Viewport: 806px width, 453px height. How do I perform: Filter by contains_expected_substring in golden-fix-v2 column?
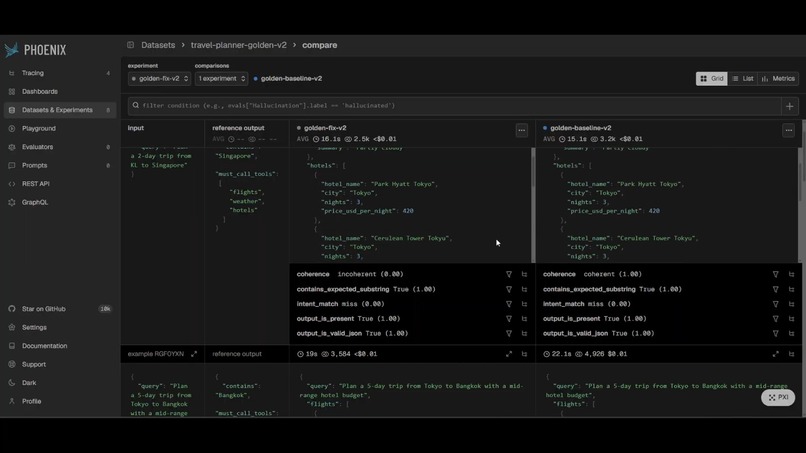[508, 289]
